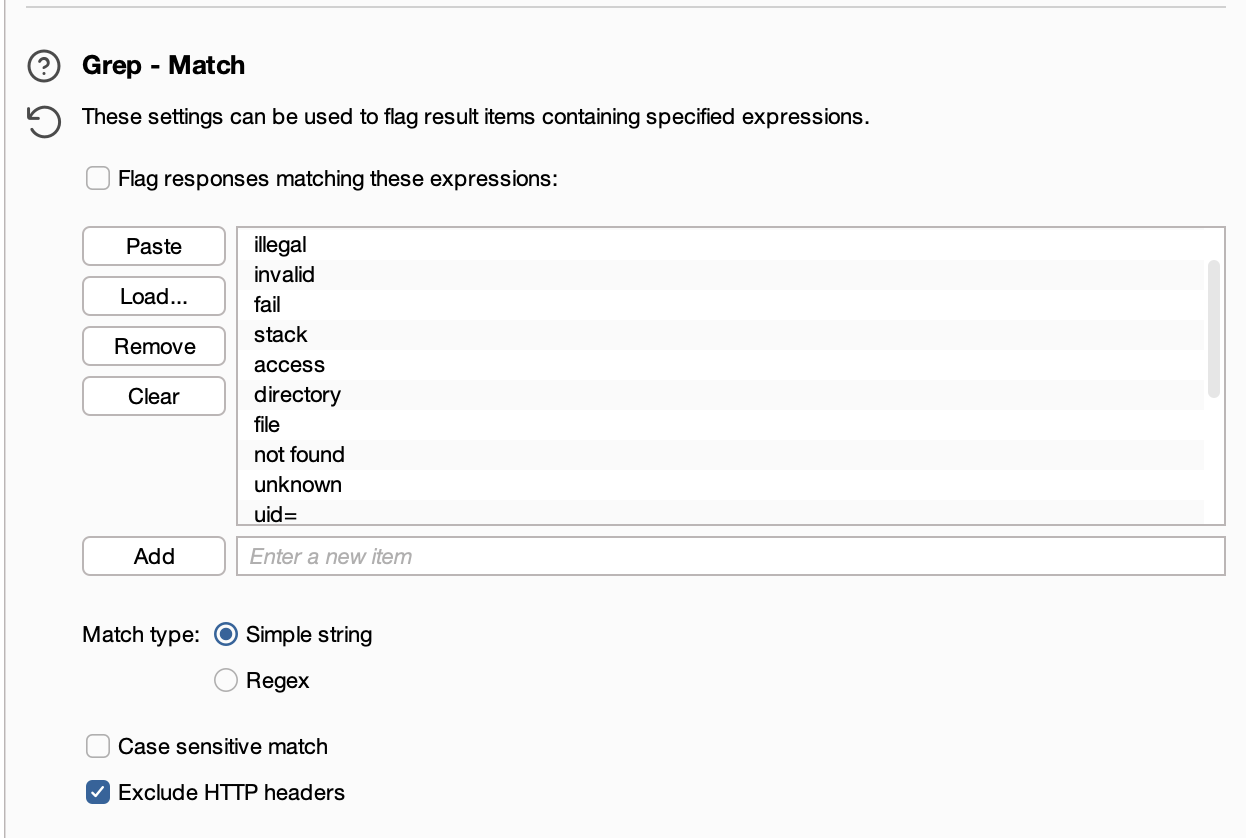Click the restore defaults arrow icon
This screenshot has width=1246, height=838.
click(x=43, y=123)
